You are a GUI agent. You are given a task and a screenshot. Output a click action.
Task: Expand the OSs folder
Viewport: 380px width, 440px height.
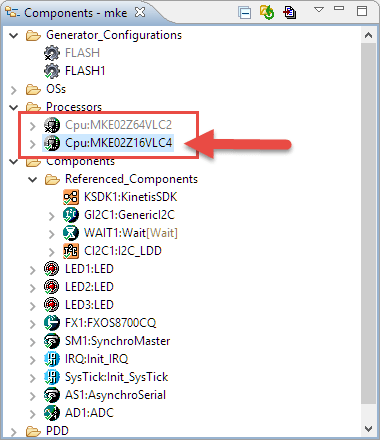(x=14, y=90)
